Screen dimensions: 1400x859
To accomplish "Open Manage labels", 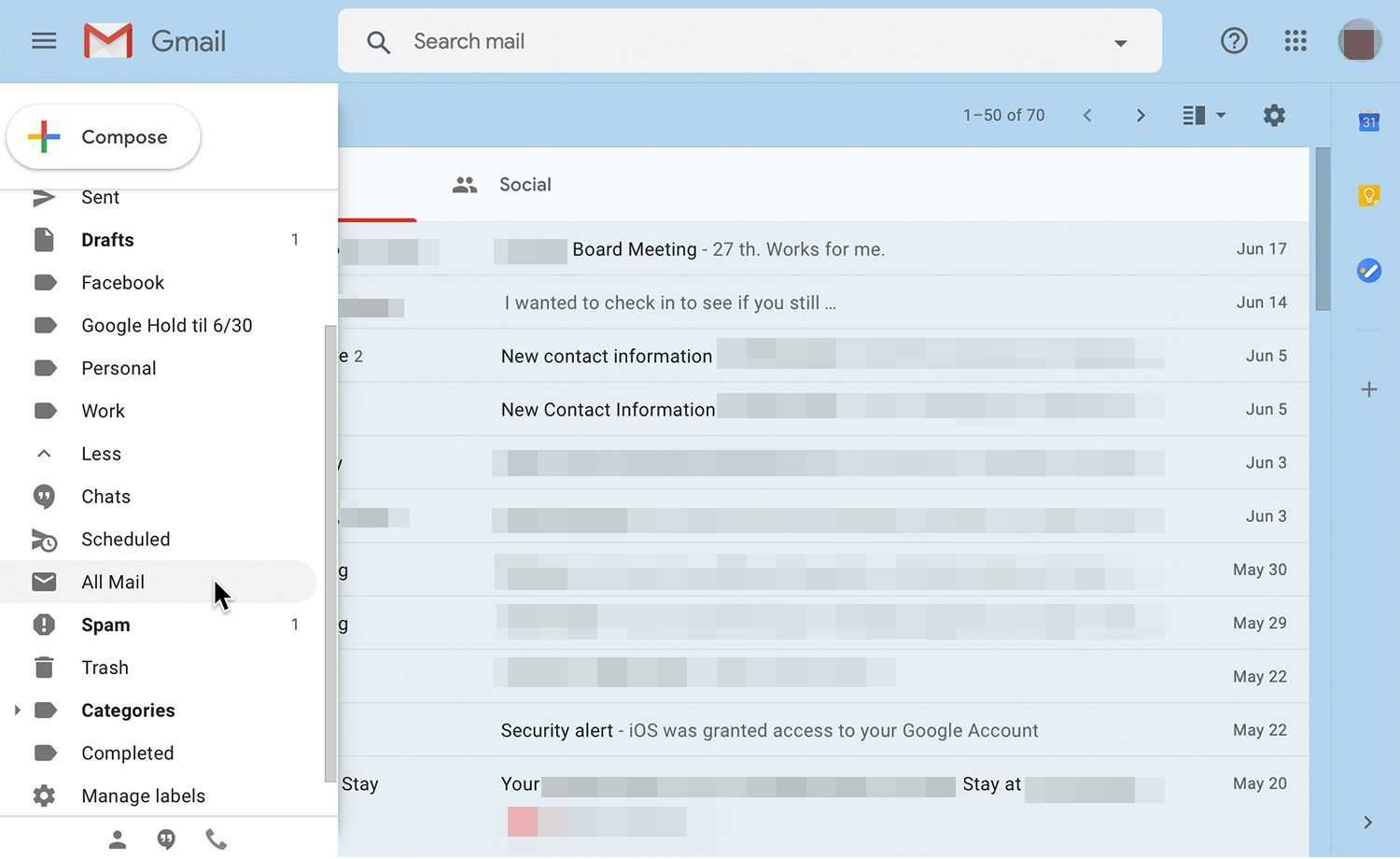I will (x=143, y=796).
